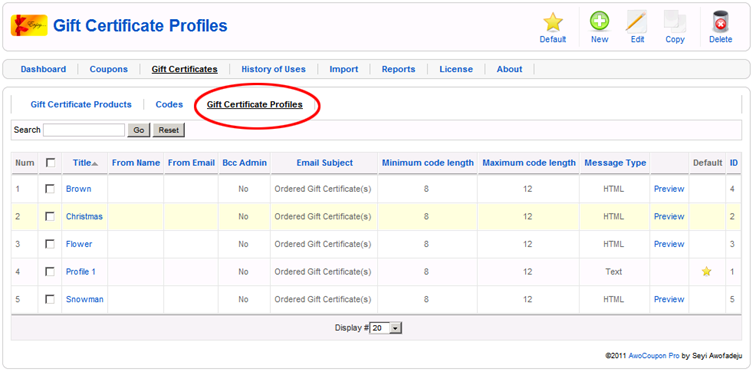The width and height of the screenshot is (756, 372).
Task: Select the Gift Certificate Profiles subtab
Action: (255, 104)
